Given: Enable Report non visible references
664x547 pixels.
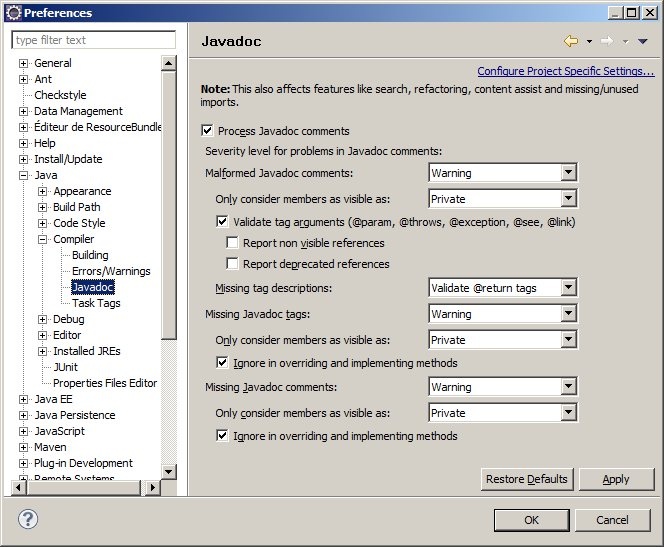Looking at the screenshot, I should [232, 243].
